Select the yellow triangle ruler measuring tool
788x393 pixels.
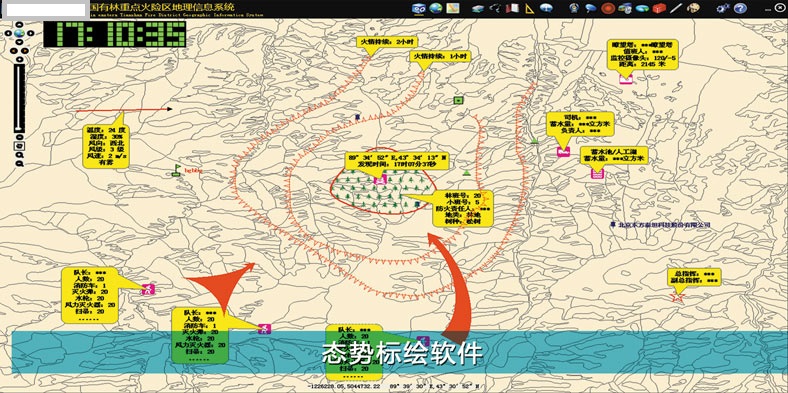[530, 9]
